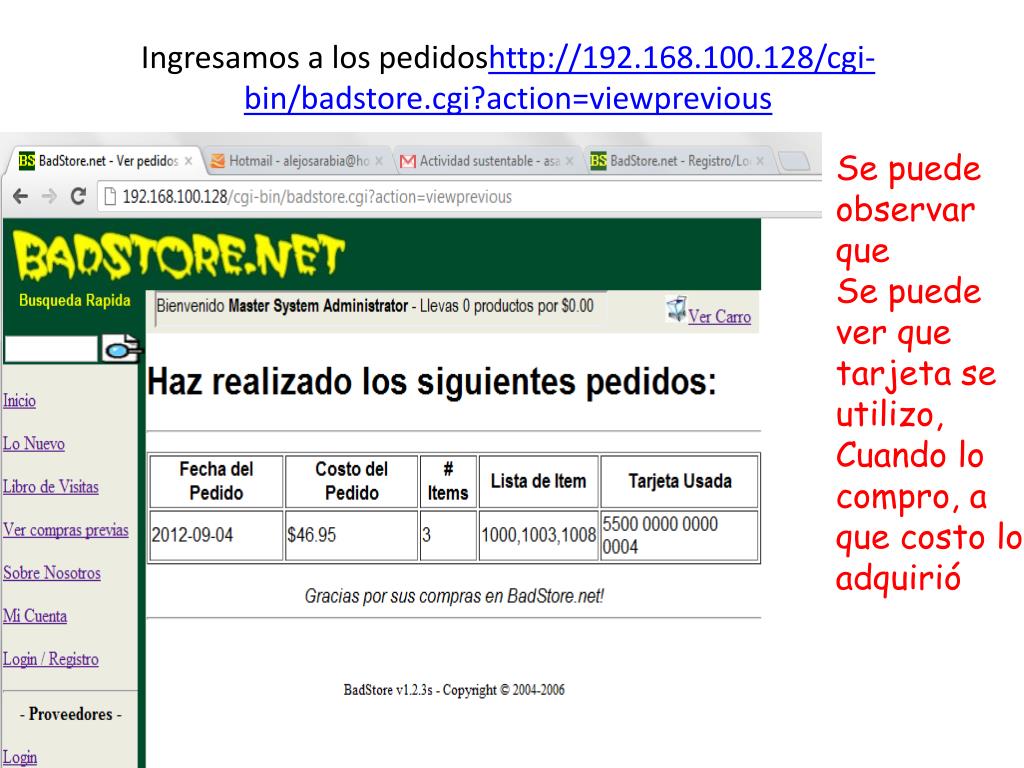Click the address bar URL field

click(x=457, y=197)
